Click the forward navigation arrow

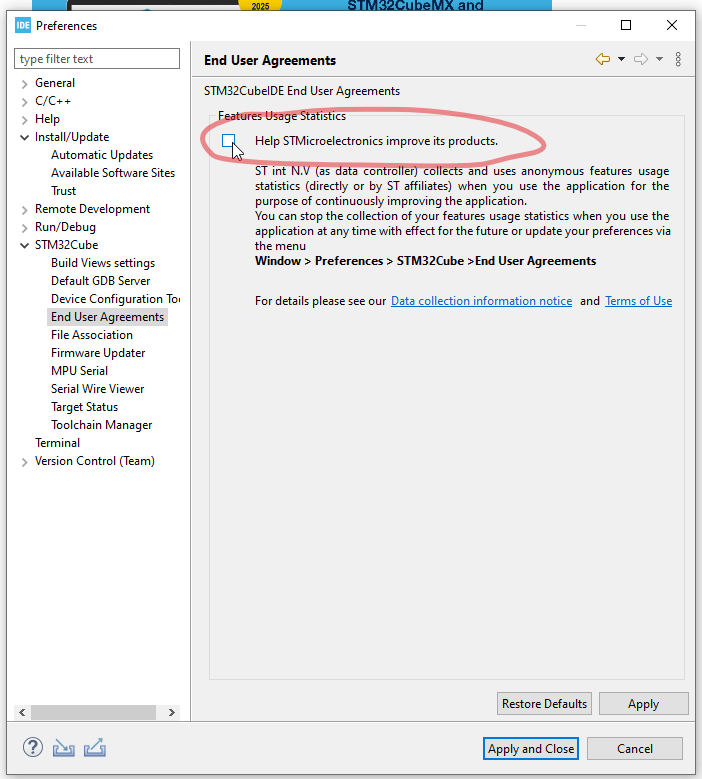[641, 59]
